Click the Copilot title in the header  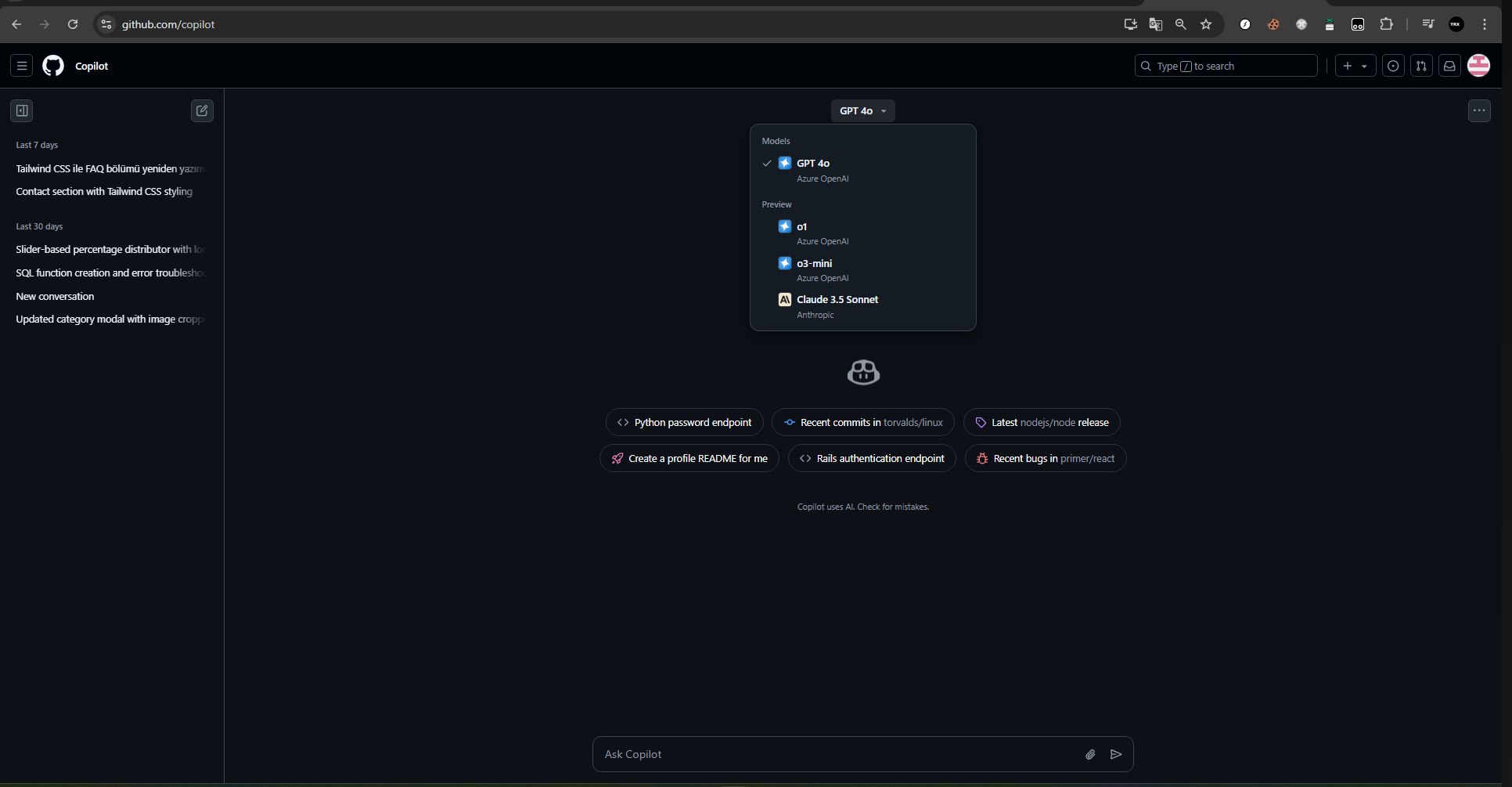(92, 66)
